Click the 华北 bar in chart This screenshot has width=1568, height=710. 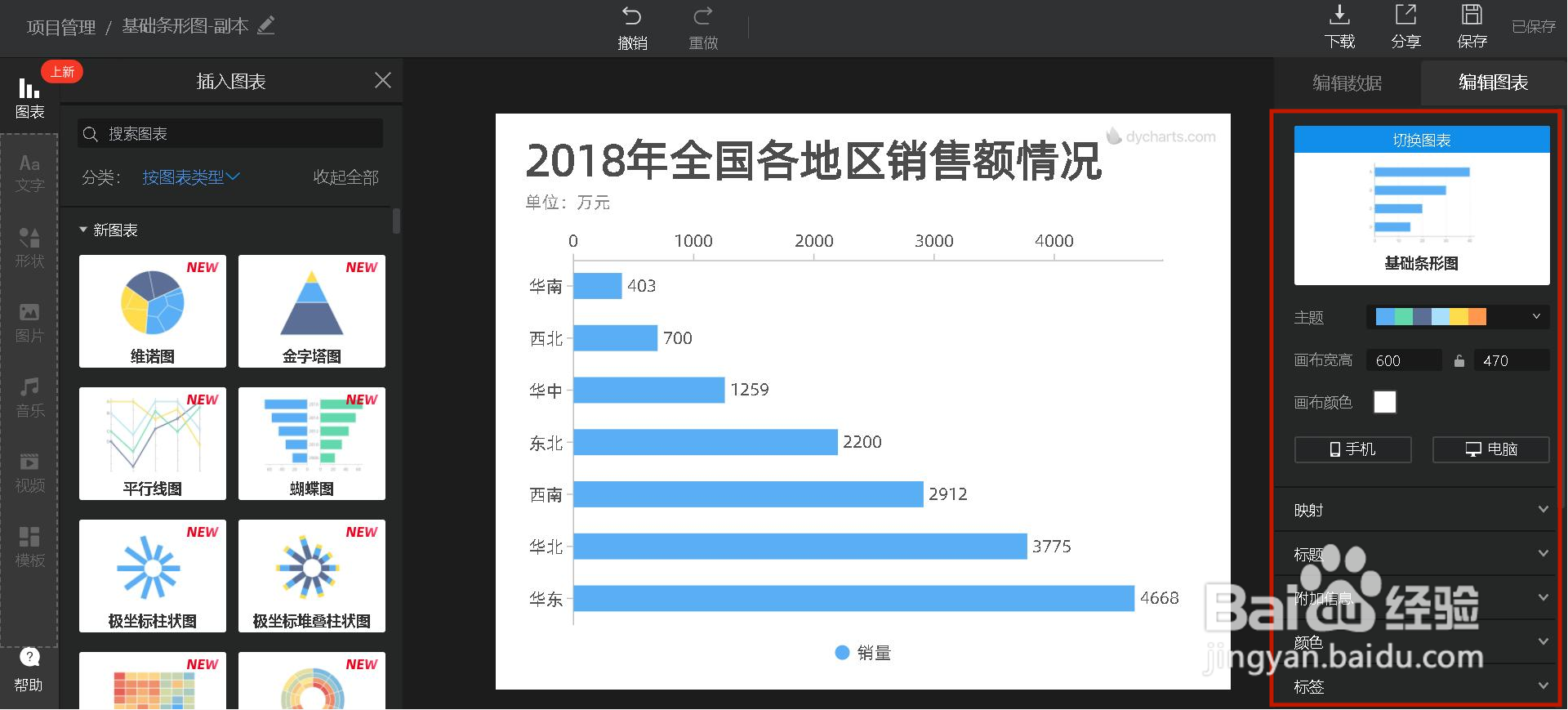click(800, 546)
